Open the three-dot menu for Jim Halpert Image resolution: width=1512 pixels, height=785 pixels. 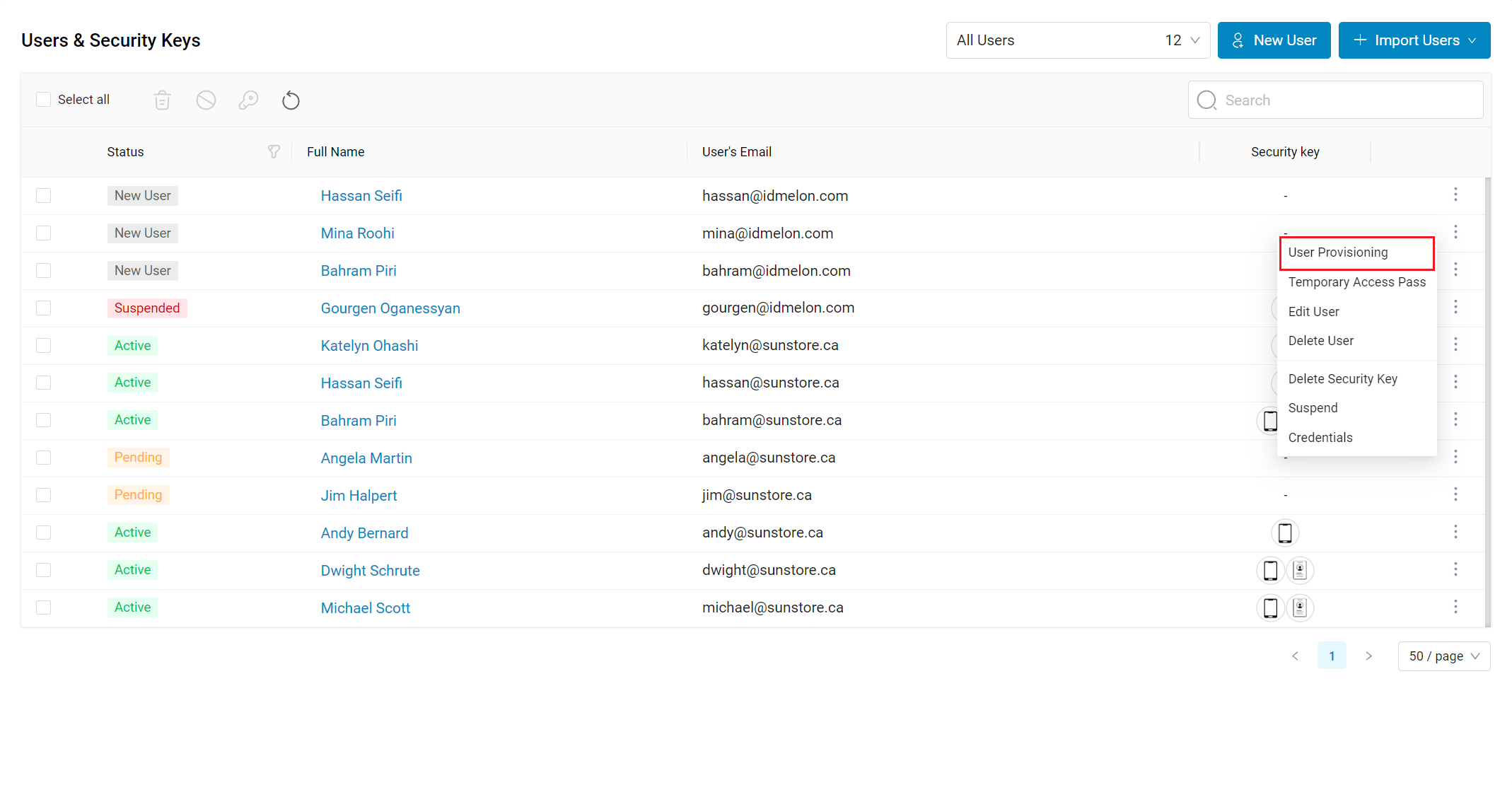(x=1455, y=494)
